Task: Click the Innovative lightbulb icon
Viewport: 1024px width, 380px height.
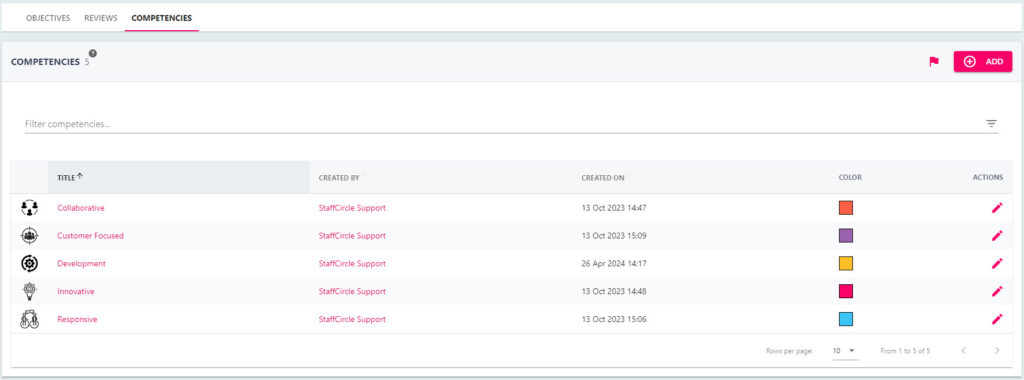Action: [30, 291]
